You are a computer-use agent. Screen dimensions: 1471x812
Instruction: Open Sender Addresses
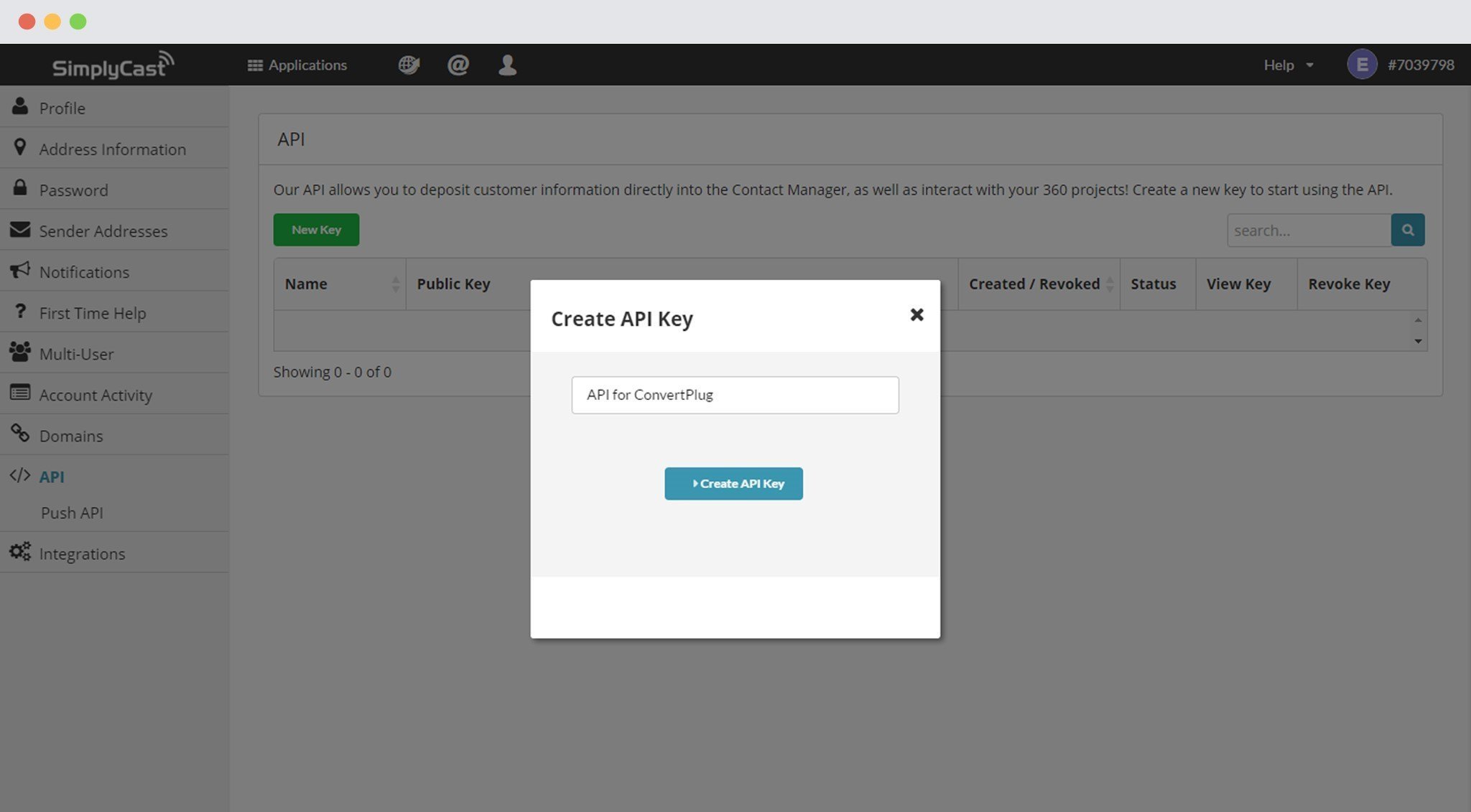coord(114,230)
